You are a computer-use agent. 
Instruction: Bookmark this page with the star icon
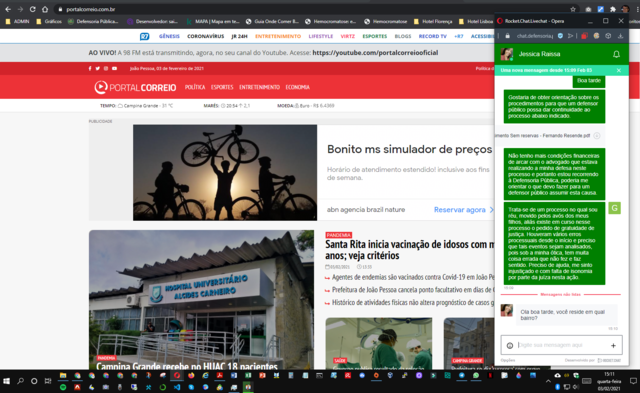(x=573, y=9)
